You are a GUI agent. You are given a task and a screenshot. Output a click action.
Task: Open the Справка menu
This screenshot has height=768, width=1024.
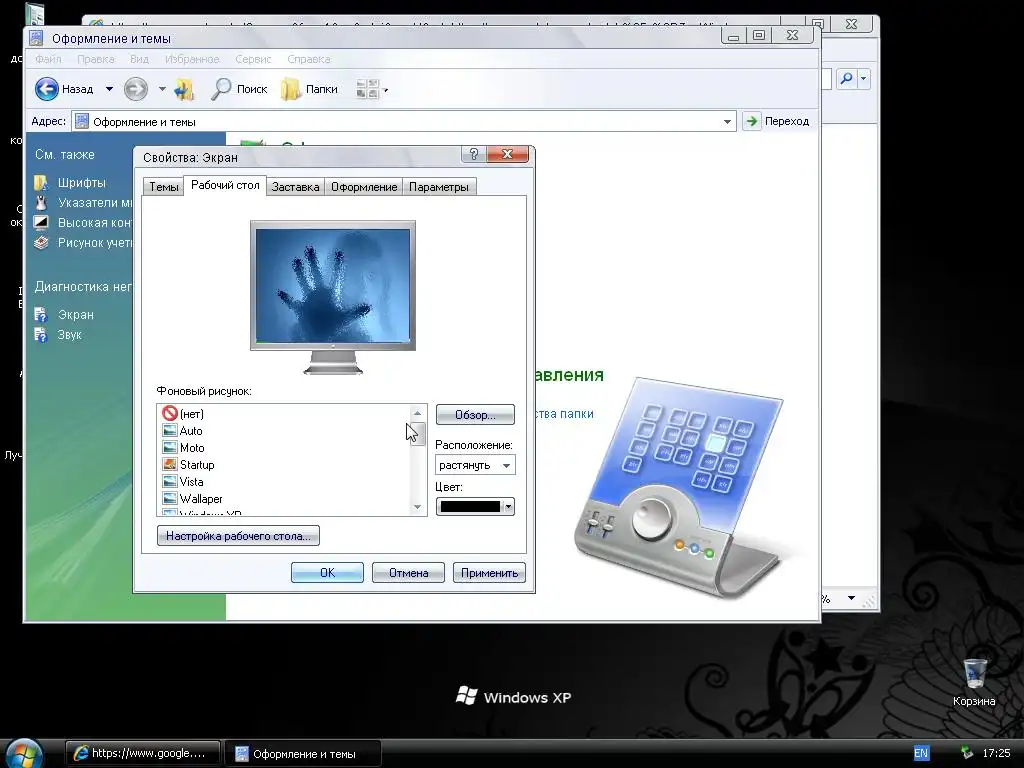(x=309, y=59)
